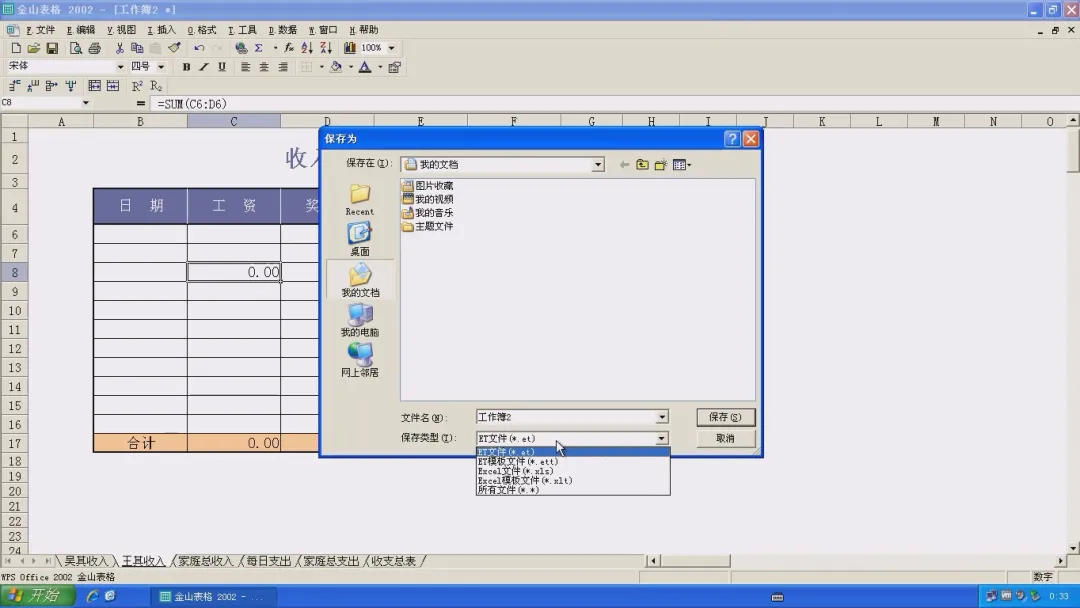Click the New workbook icon

click(16, 48)
